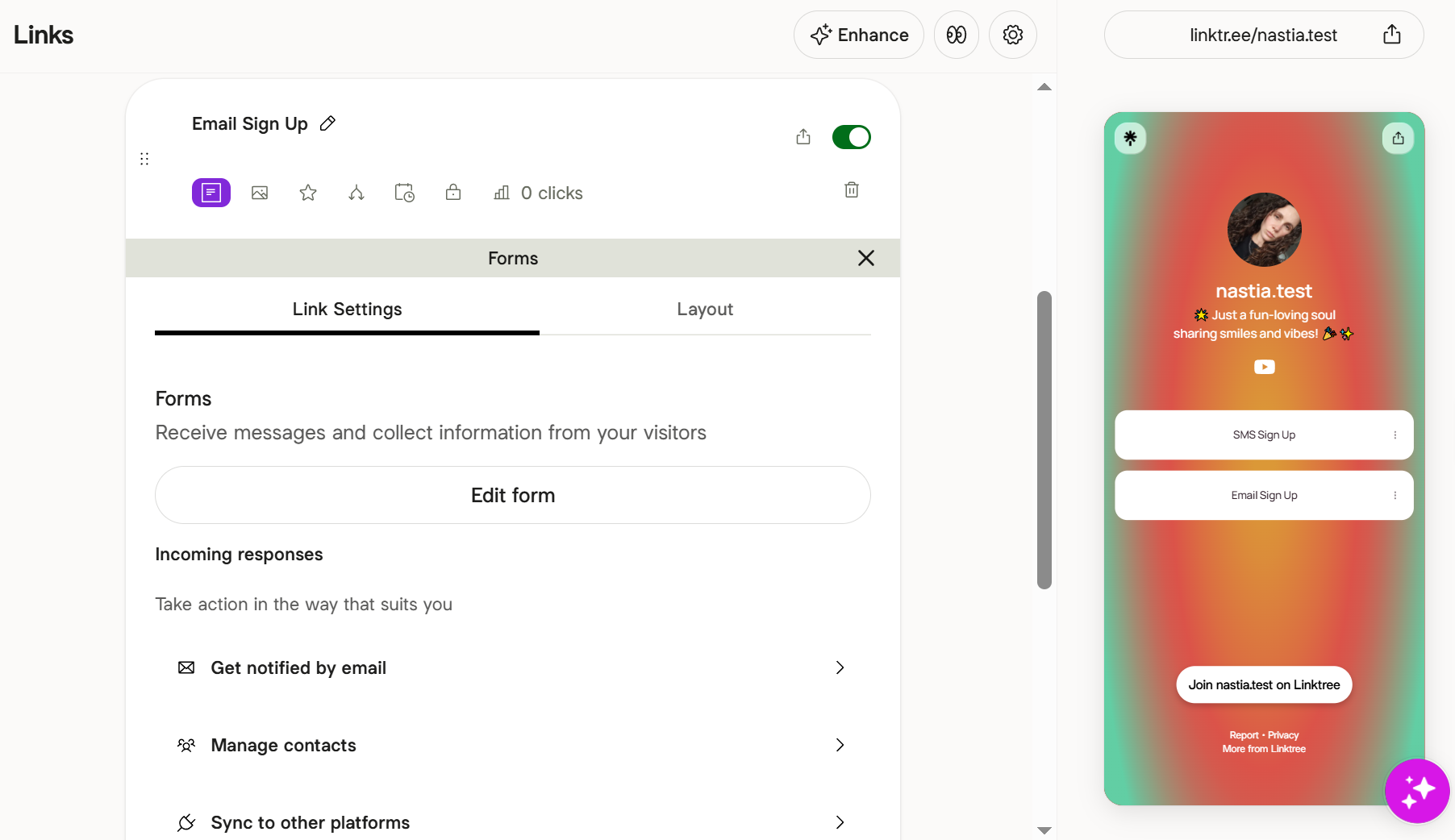Open the redirect link option
This screenshot has height=840, width=1455.
[x=356, y=193]
